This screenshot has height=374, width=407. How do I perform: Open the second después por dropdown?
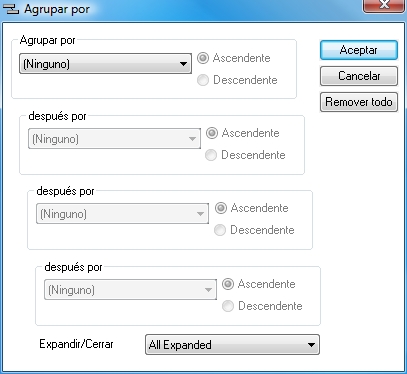(x=122, y=213)
